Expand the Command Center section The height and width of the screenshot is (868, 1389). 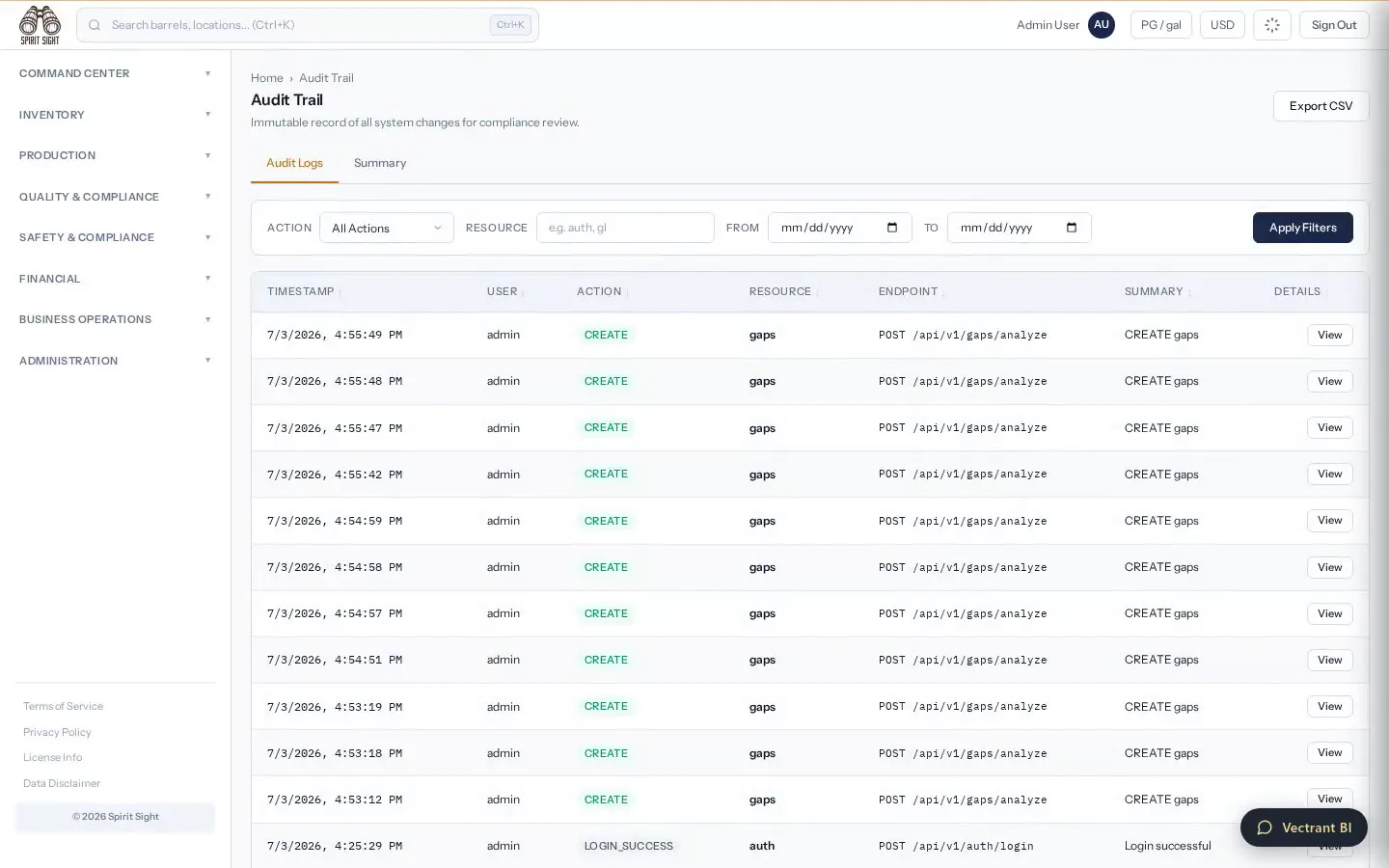115,73
